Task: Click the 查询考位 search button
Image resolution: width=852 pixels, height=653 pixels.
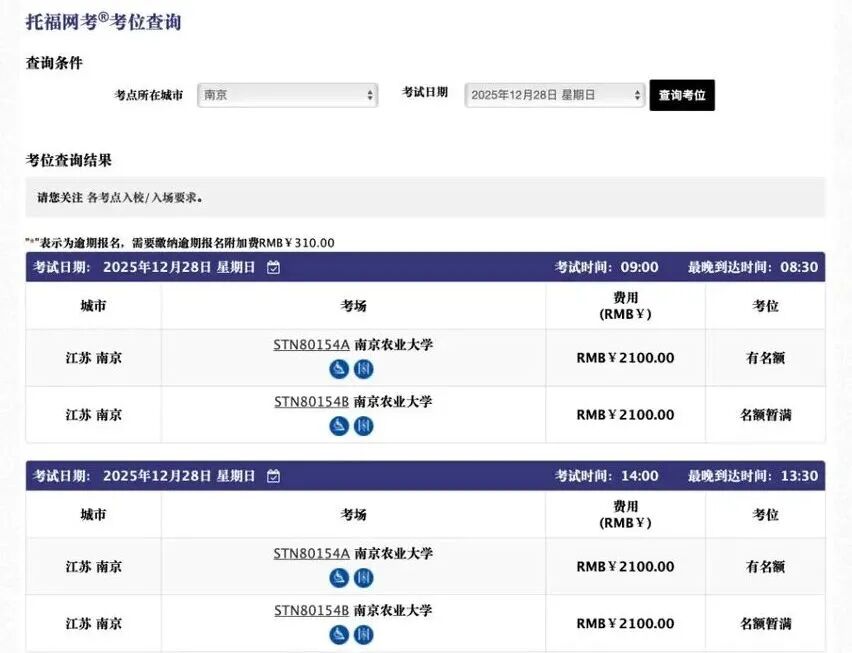Action: tap(682, 95)
